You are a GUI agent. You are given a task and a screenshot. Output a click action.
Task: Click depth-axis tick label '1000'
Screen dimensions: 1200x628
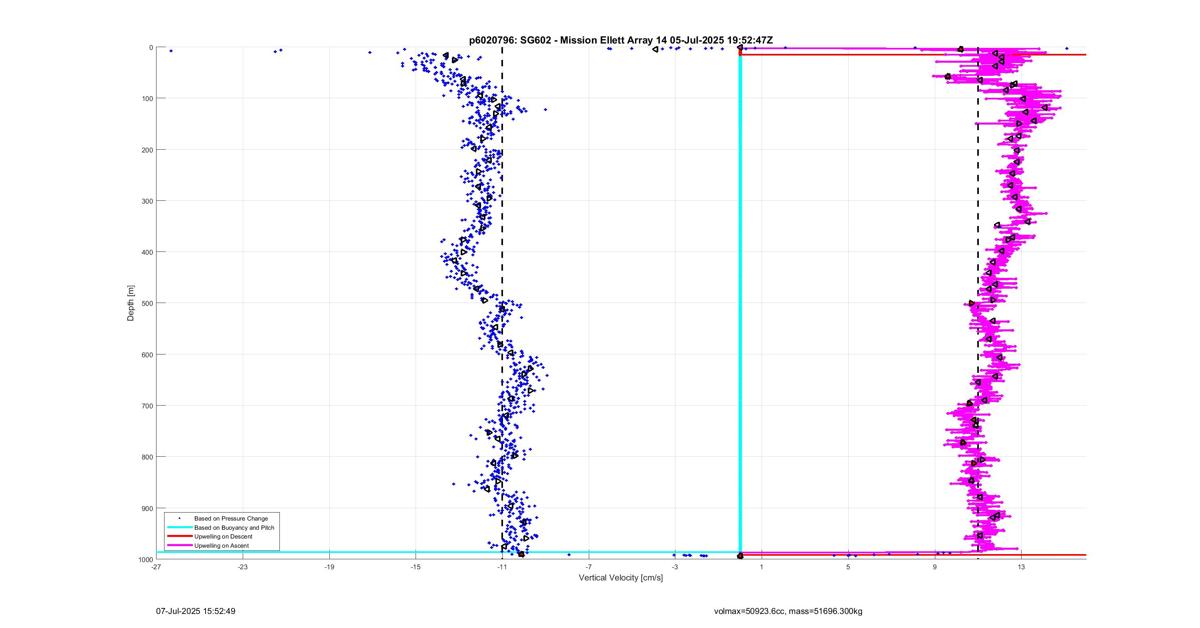click(144, 559)
